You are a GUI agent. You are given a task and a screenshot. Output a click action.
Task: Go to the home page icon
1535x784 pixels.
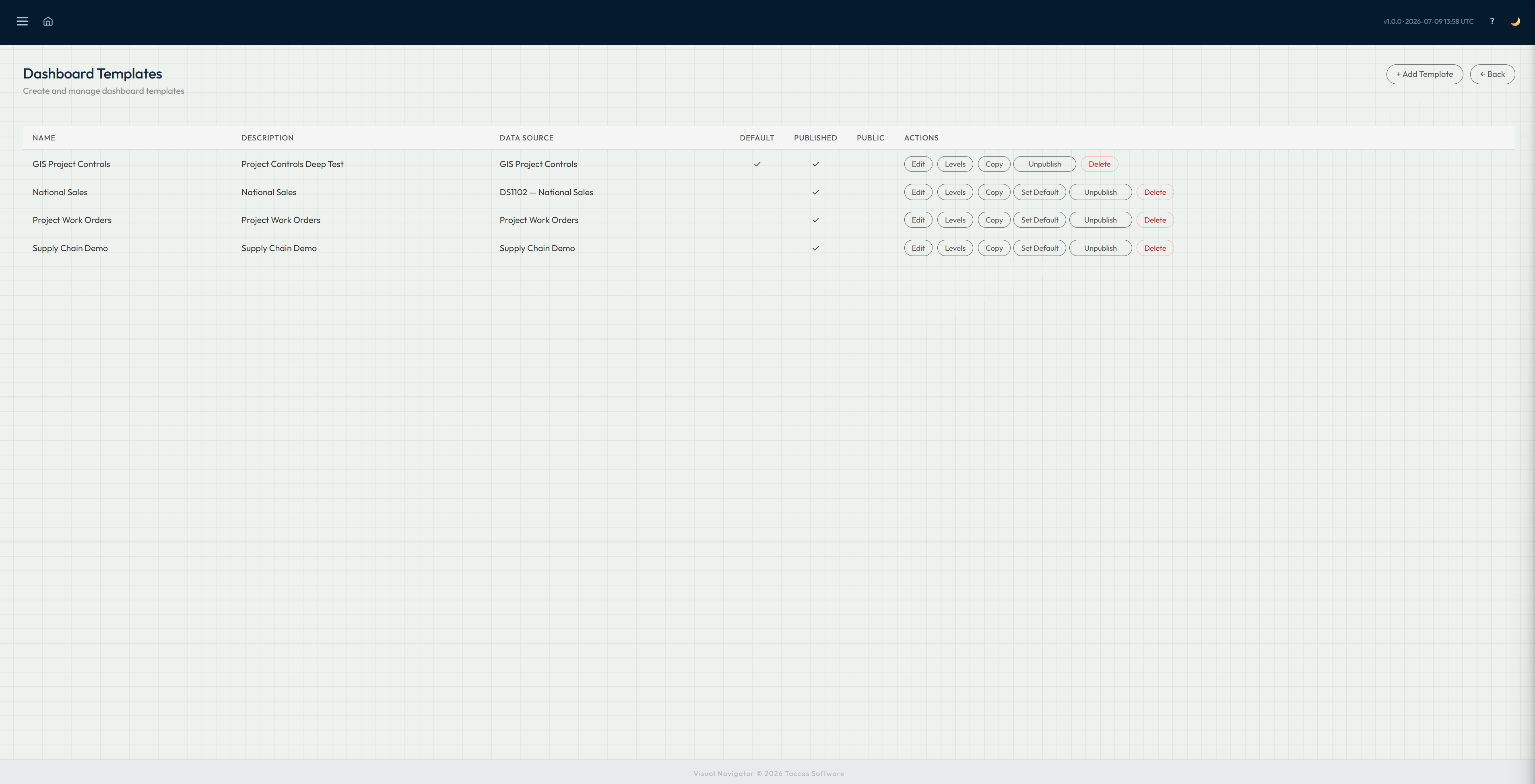tap(48, 21)
